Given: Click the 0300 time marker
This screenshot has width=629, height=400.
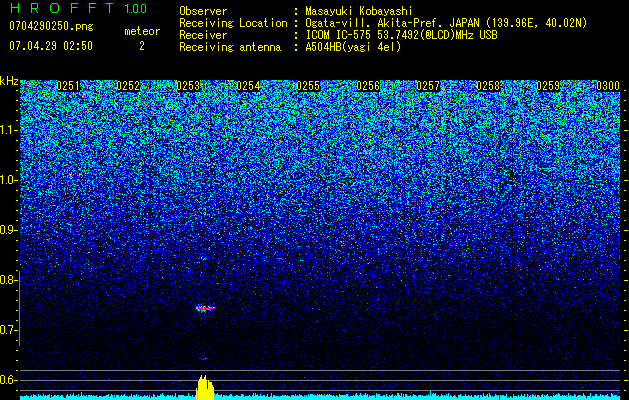Looking at the screenshot, I should [608, 86].
